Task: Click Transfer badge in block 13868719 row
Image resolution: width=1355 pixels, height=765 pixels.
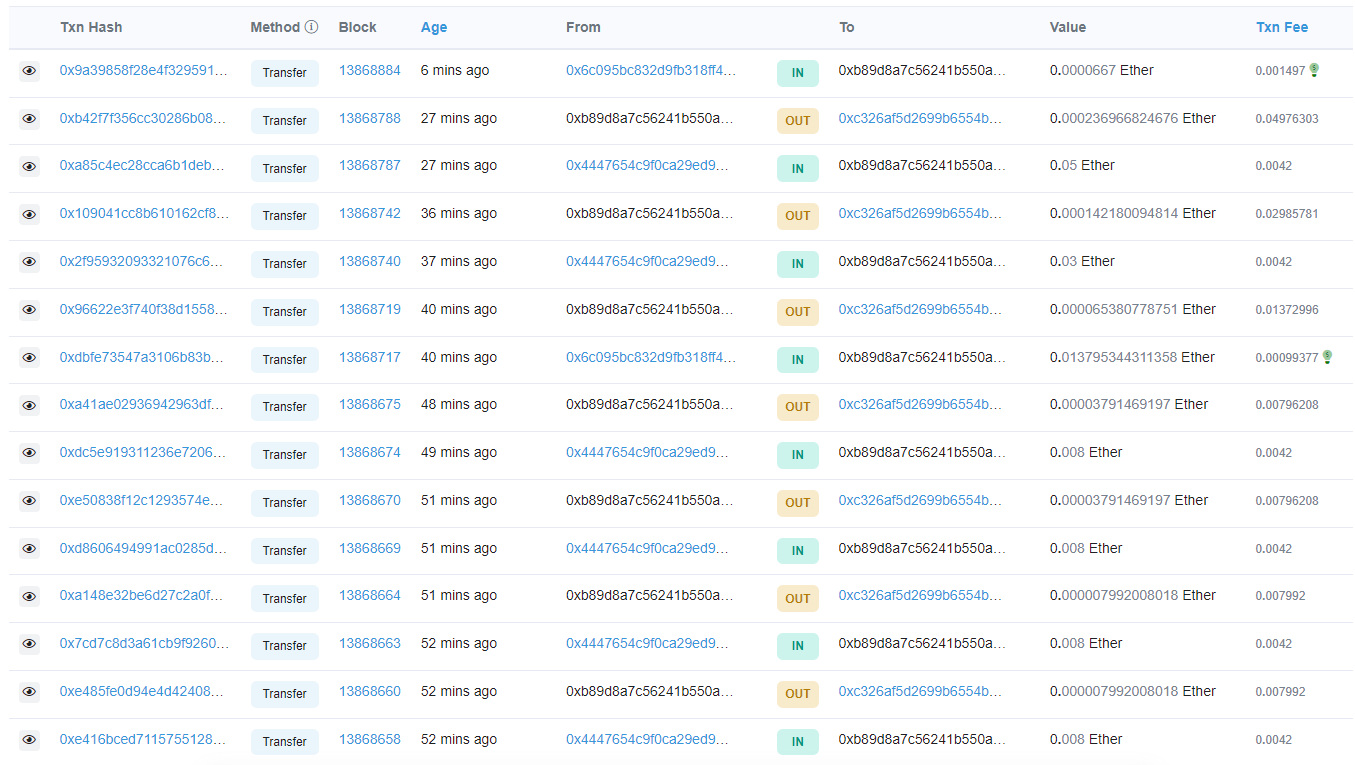Action: [285, 312]
